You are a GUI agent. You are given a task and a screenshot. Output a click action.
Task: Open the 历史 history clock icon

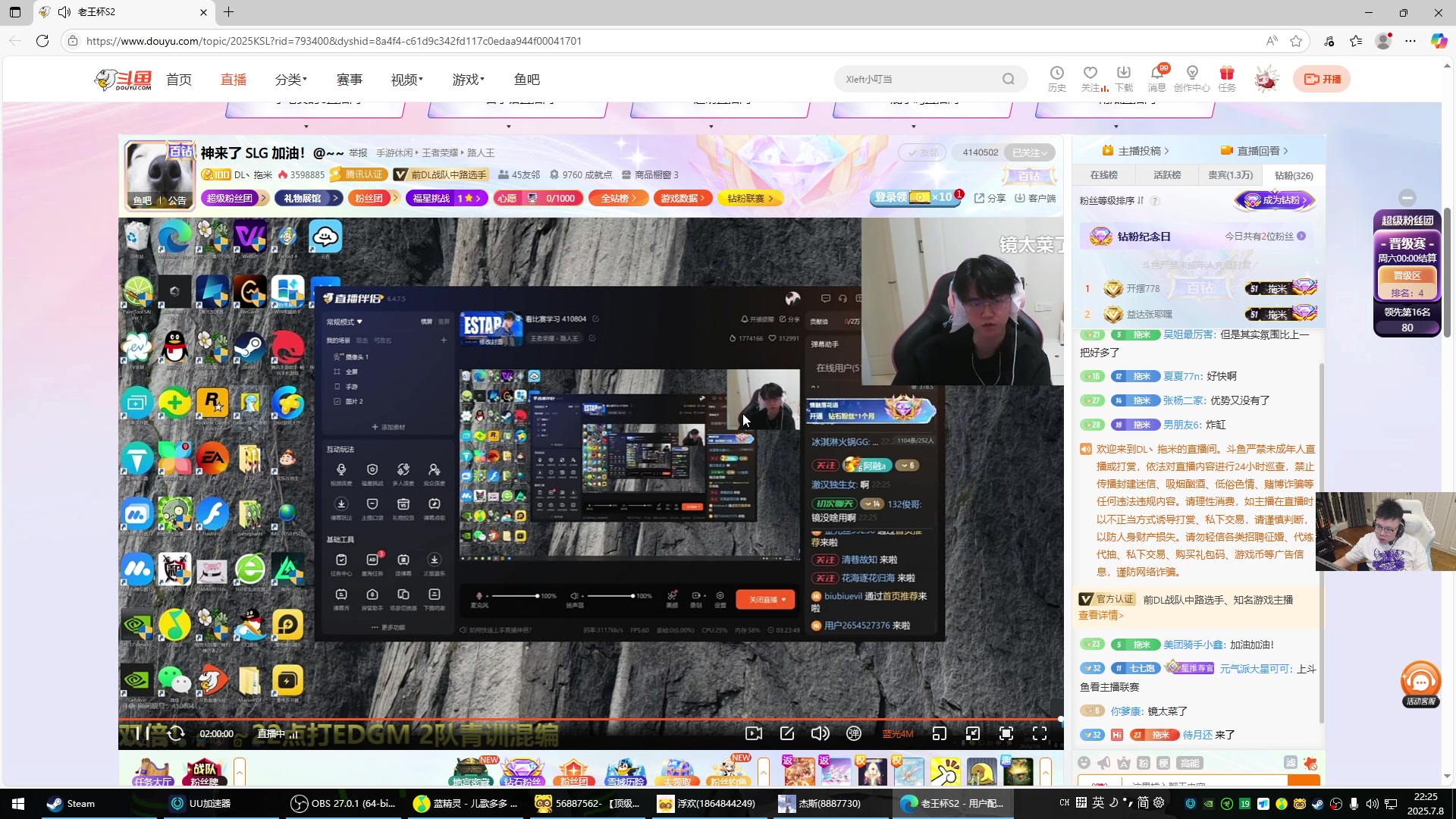tap(1057, 78)
